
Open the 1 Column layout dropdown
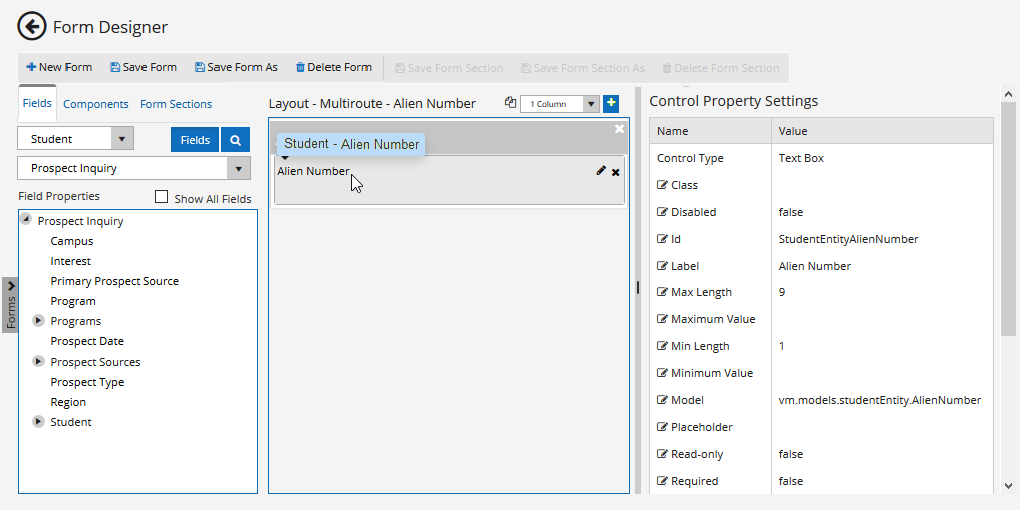coord(590,104)
